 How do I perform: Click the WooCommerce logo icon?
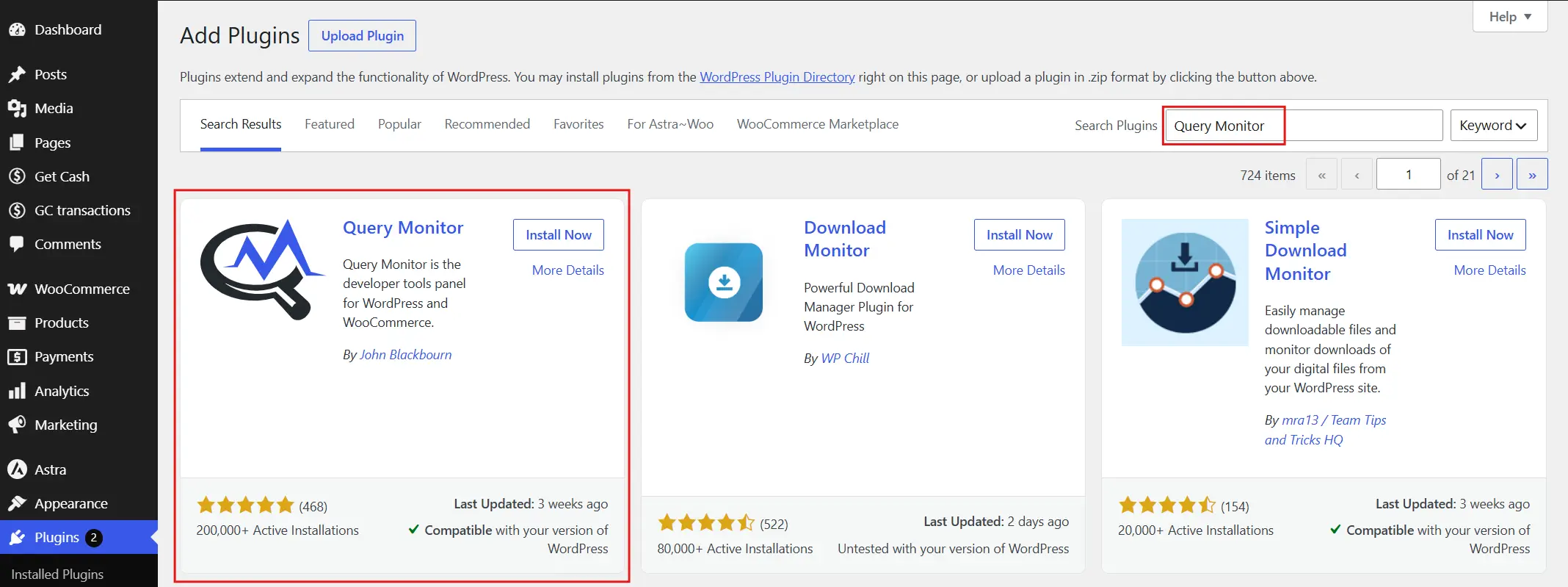click(17, 289)
